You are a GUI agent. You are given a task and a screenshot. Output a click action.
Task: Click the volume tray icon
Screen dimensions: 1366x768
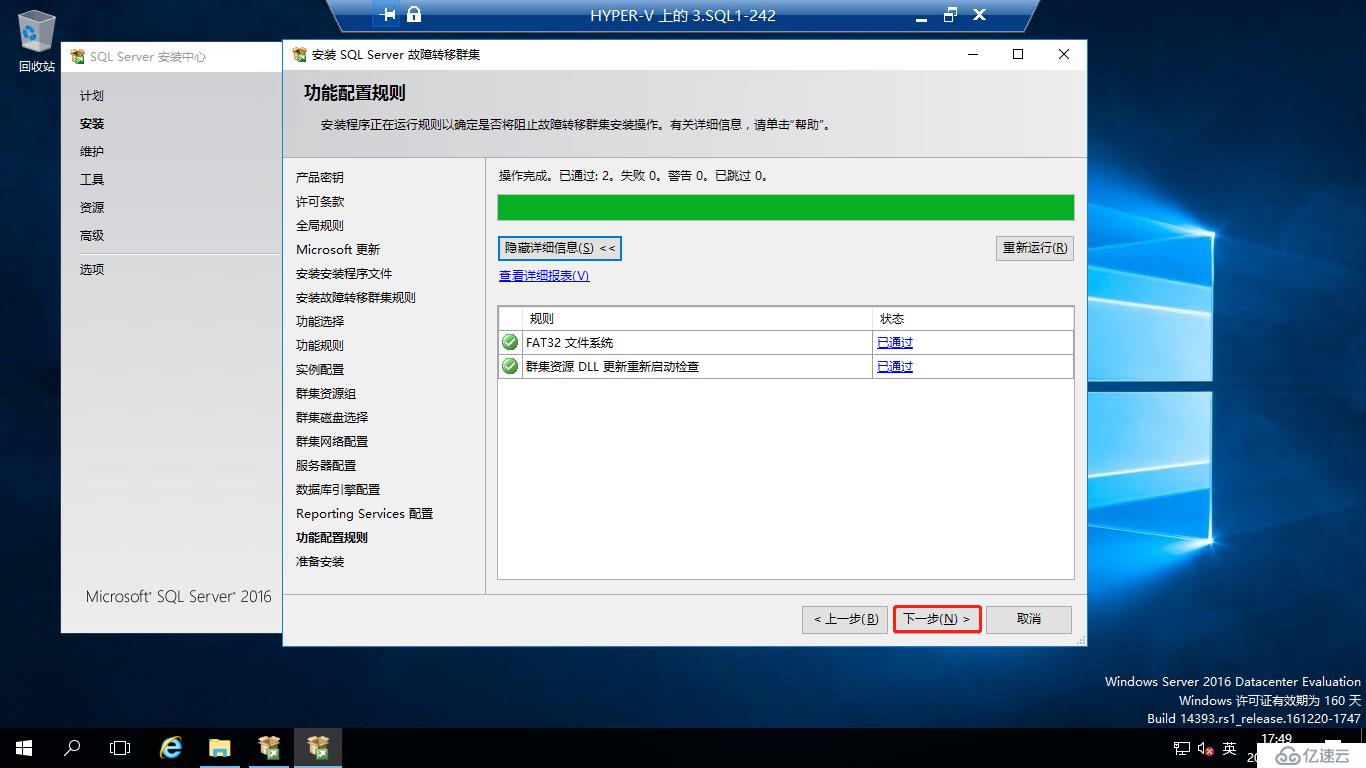point(1205,748)
